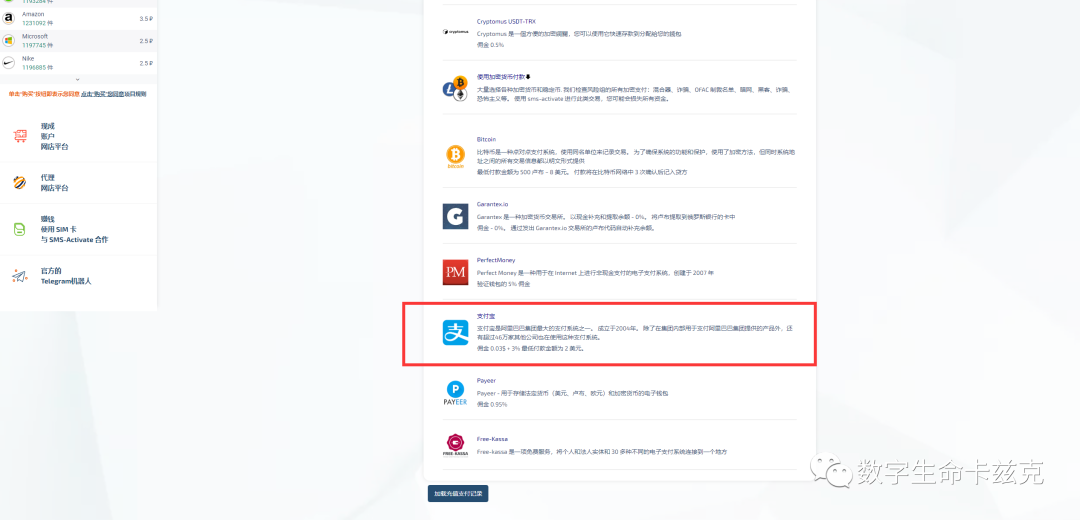Click the Bitcoin minimum payment text
This screenshot has height=520, width=1080.
582,172
